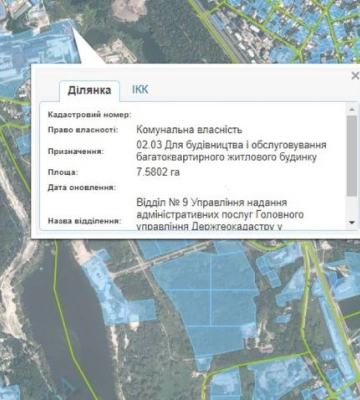Click the popup scrollbar up arrow
The image size is (360, 400).
pyautogui.click(x=352, y=109)
